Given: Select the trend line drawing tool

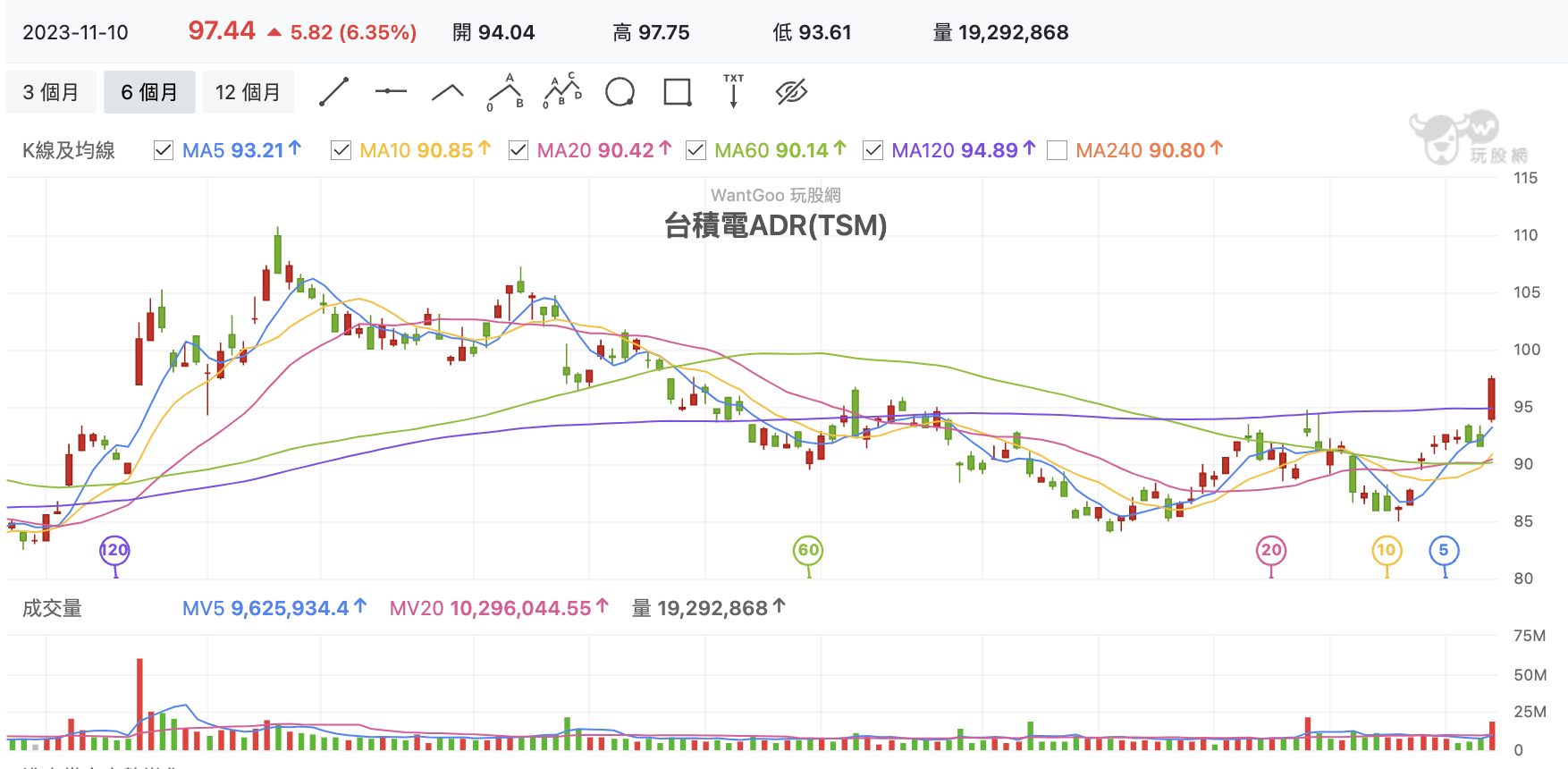Looking at the screenshot, I should tap(333, 92).
